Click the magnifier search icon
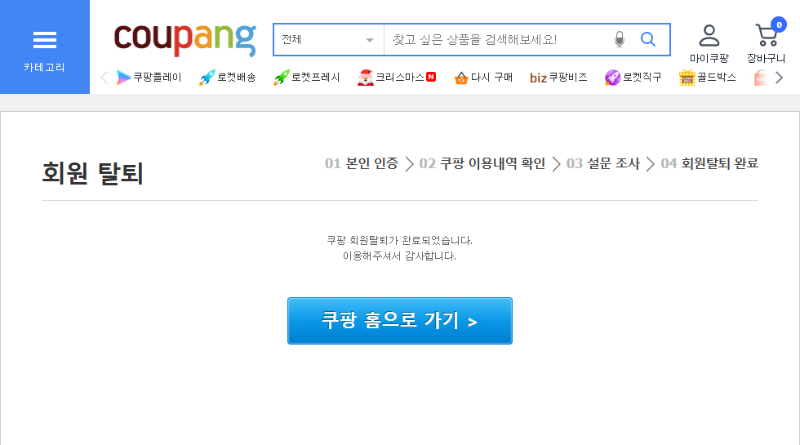This screenshot has width=800, height=445. (x=648, y=39)
